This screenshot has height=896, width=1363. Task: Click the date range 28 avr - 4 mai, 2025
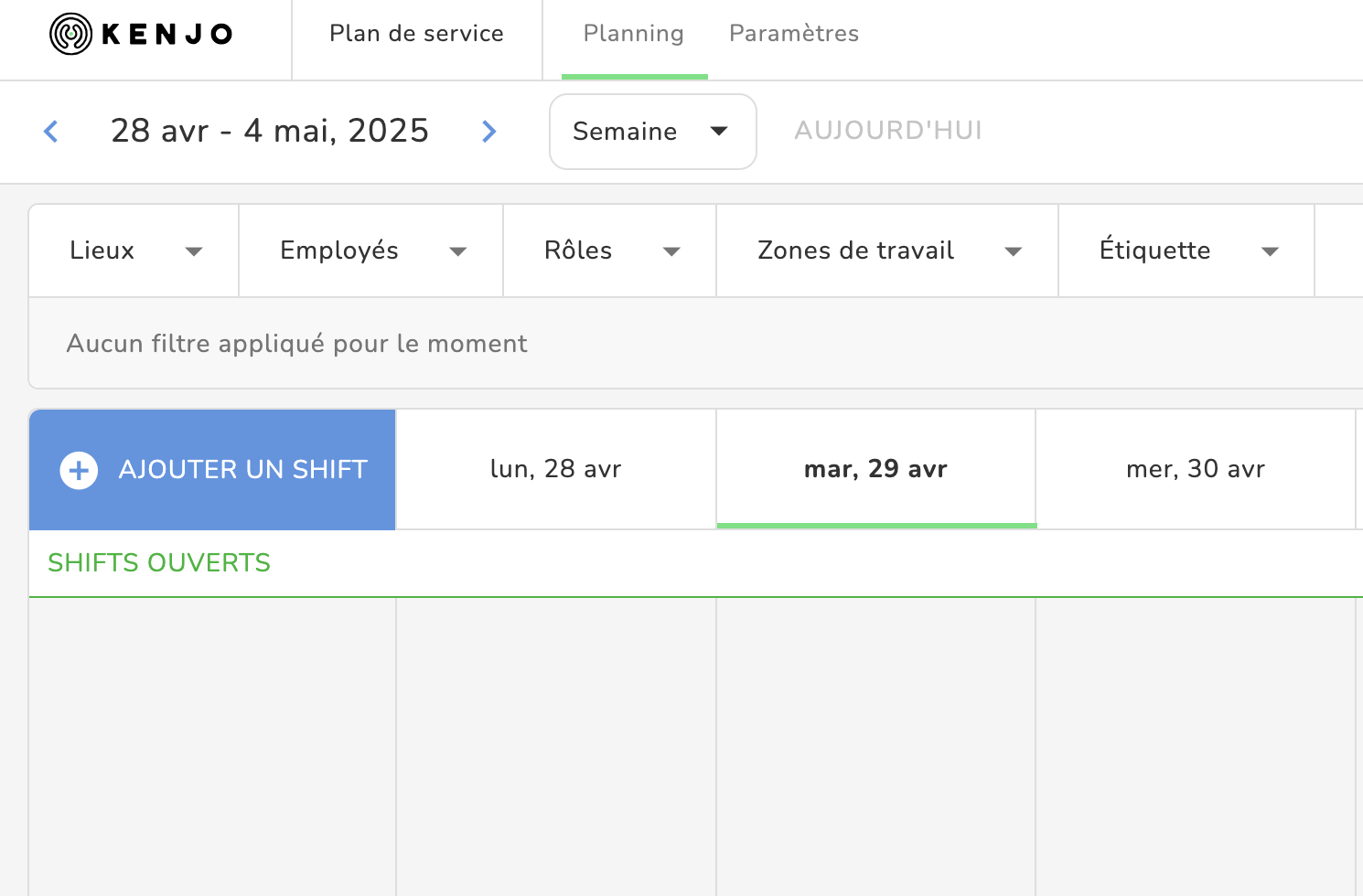click(270, 131)
